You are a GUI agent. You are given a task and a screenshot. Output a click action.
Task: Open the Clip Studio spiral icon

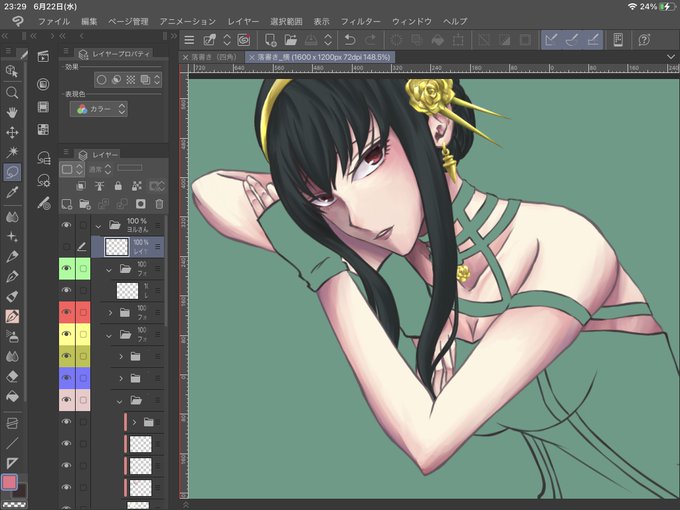[x=244, y=40]
